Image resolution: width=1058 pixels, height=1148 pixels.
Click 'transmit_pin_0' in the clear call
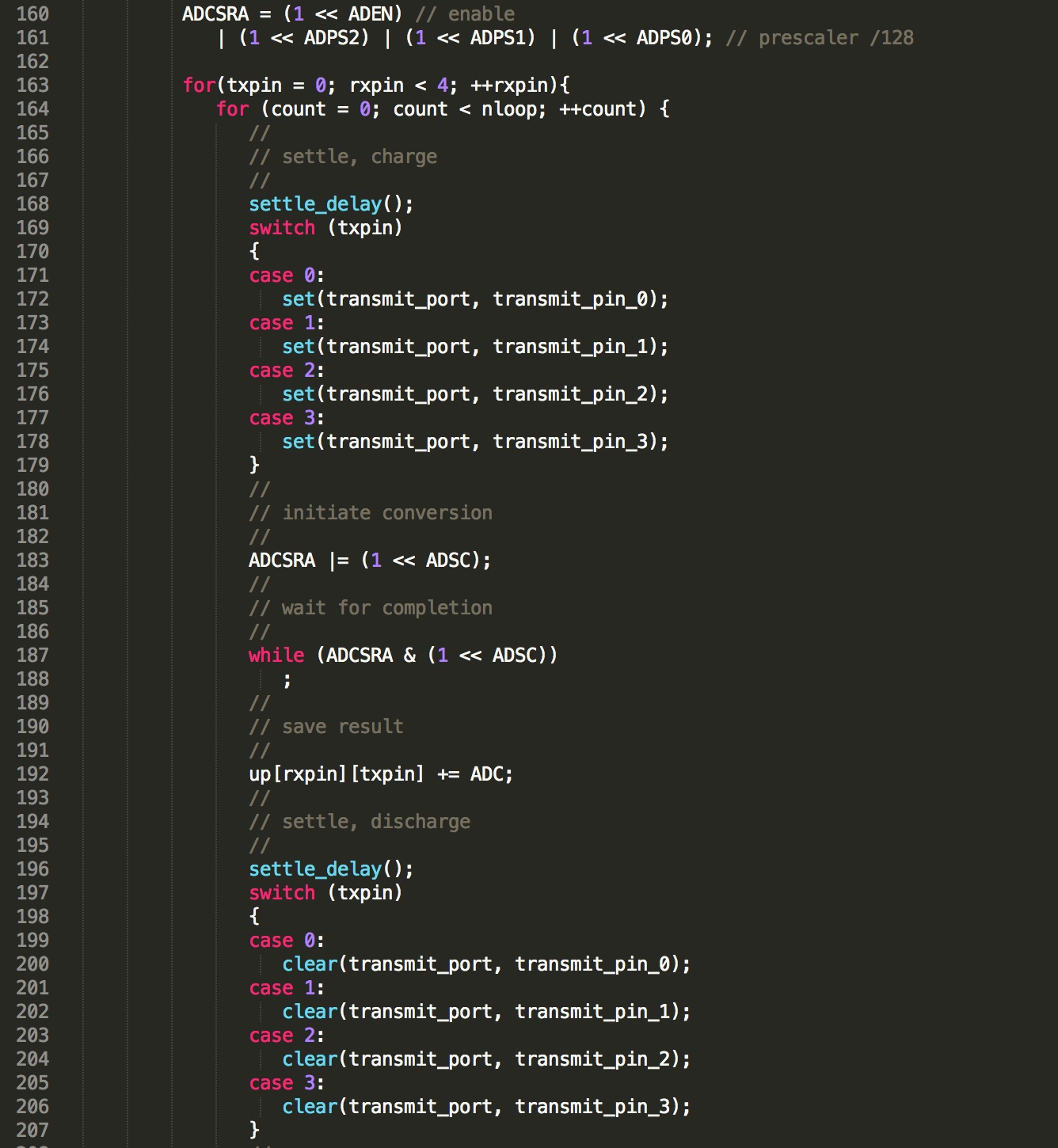(x=592, y=964)
